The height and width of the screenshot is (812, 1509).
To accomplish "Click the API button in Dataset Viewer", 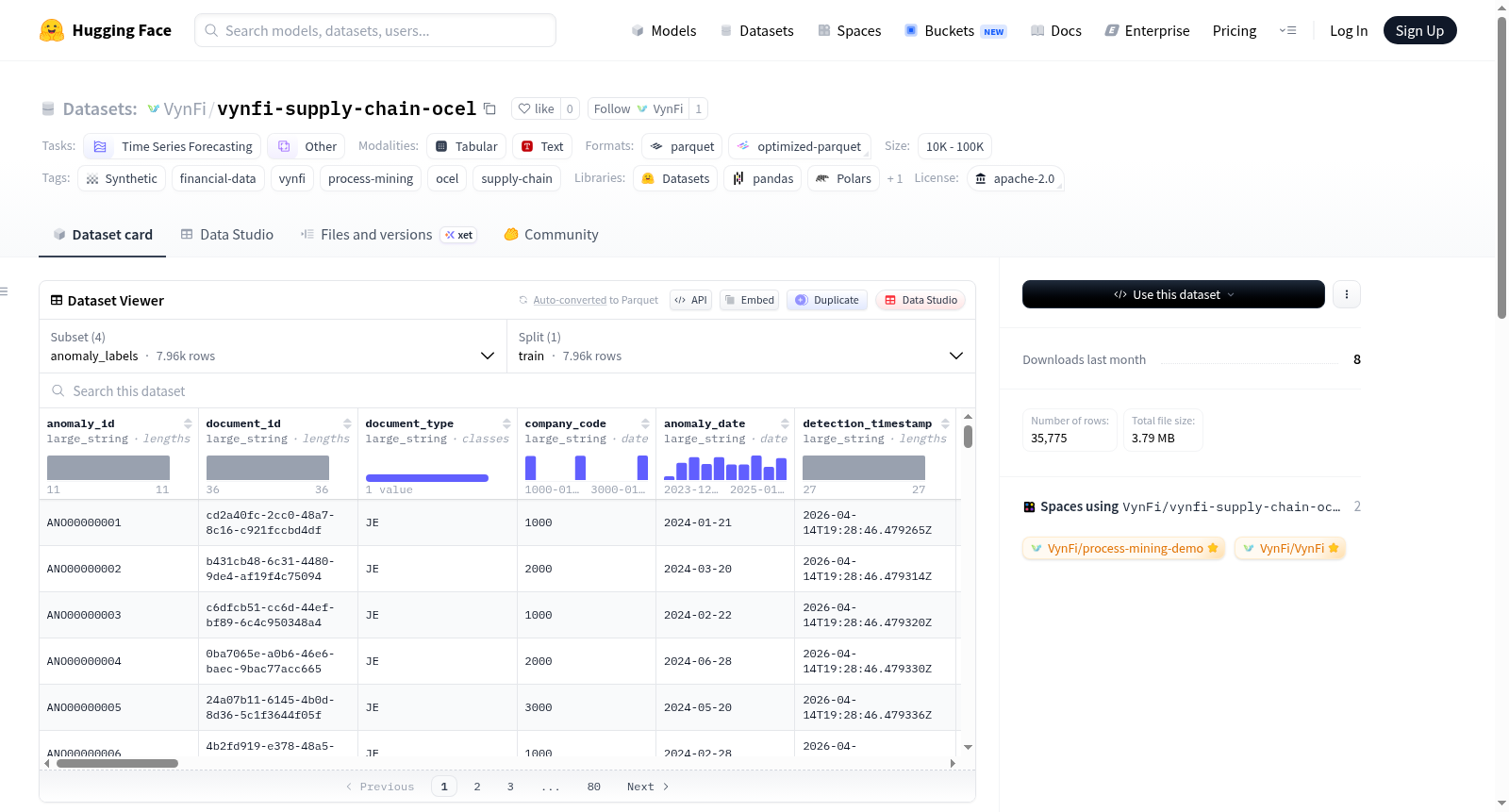I will (x=690, y=300).
